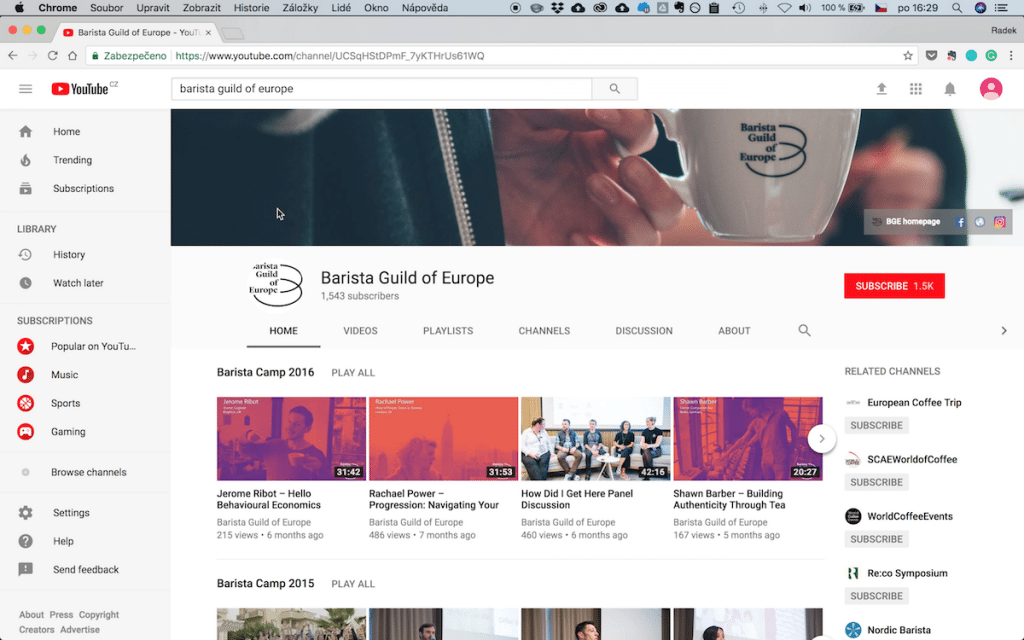This screenshot has width=1024, height=640.
Task: Click the YouTube search input field
Action: (381, 89)
